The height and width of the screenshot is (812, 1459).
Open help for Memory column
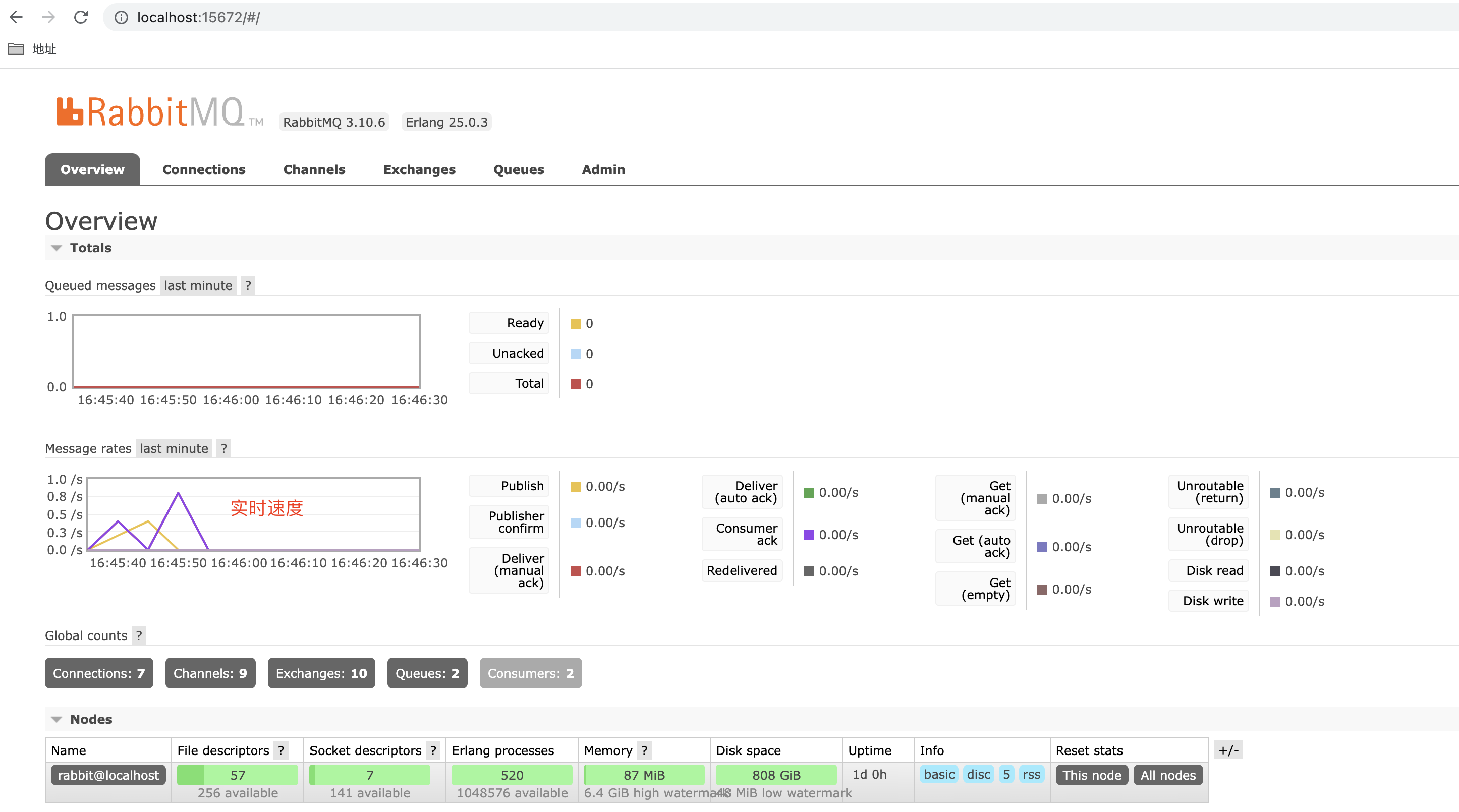(645, 750)
